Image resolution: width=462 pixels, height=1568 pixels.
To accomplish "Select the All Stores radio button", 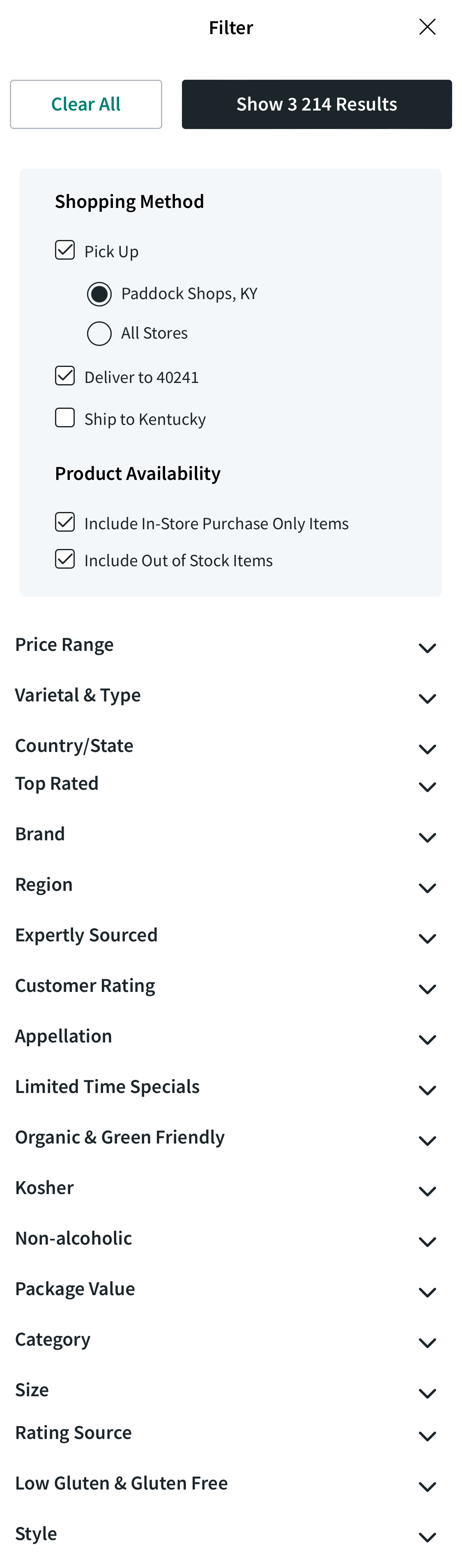I will [99, 333].
